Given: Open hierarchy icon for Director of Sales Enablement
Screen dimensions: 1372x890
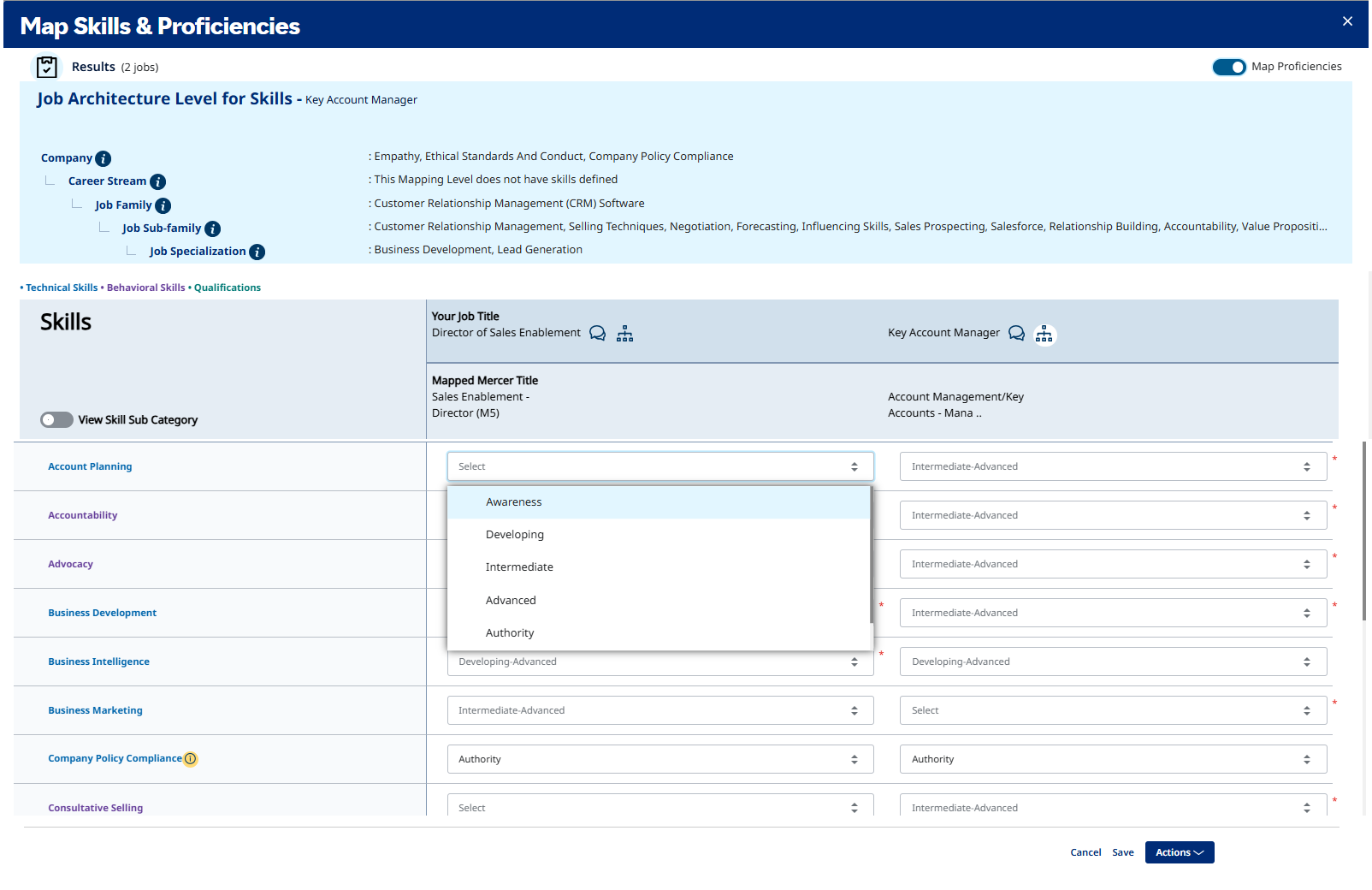Looking at the screenshot, I should tap(625, 333).
